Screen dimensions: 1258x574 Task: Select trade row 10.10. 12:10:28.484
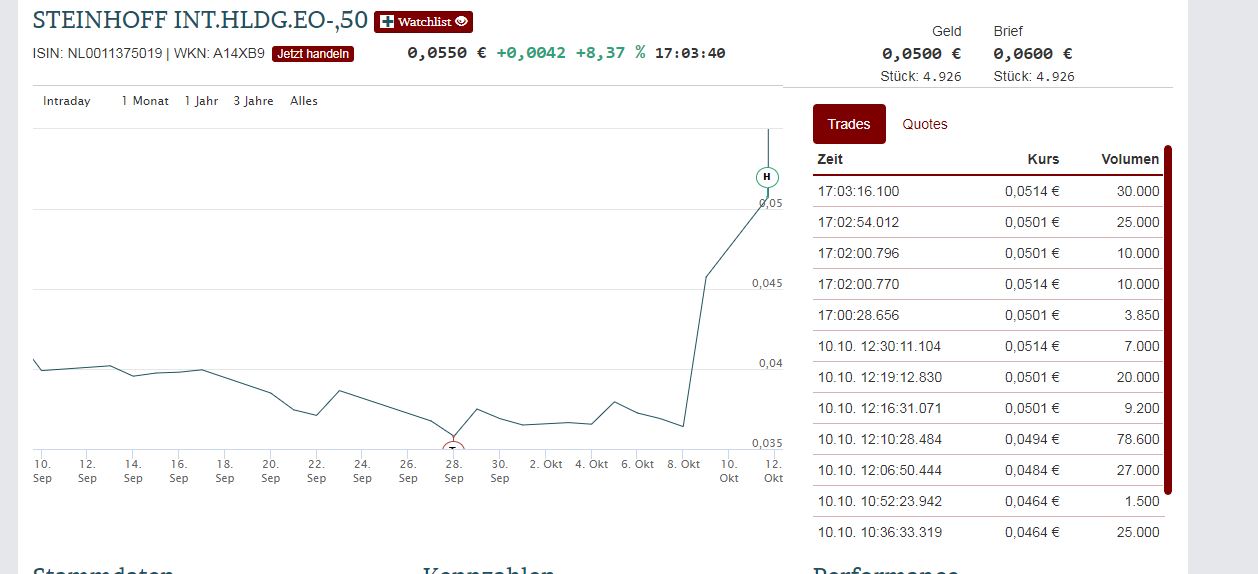point(988,439)
